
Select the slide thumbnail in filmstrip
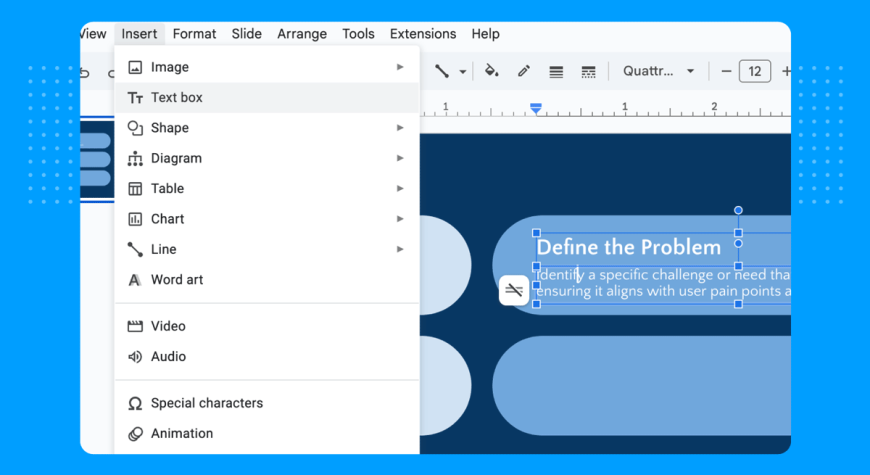pos(97,160)
